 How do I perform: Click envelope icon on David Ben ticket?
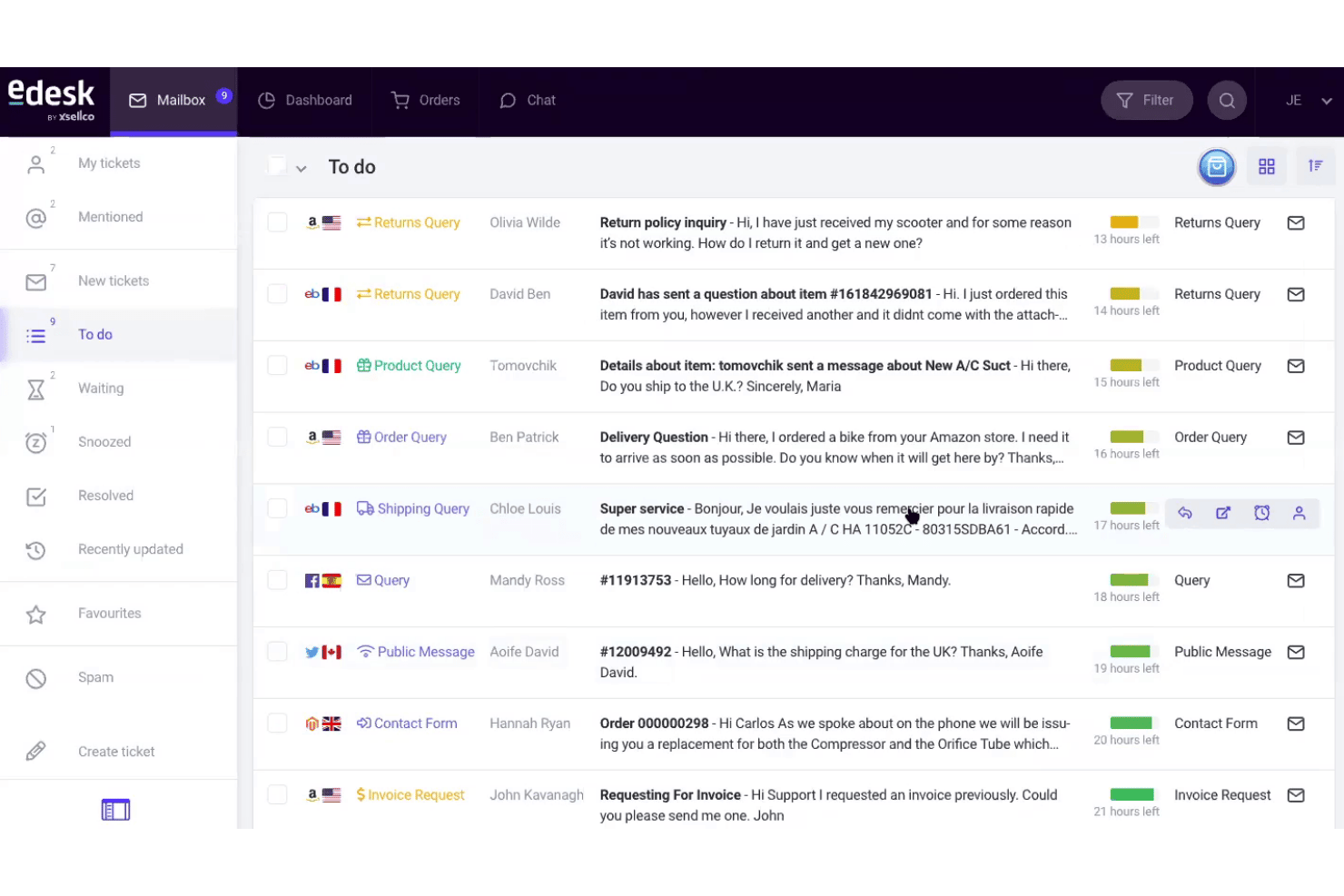coord(1296,295)
